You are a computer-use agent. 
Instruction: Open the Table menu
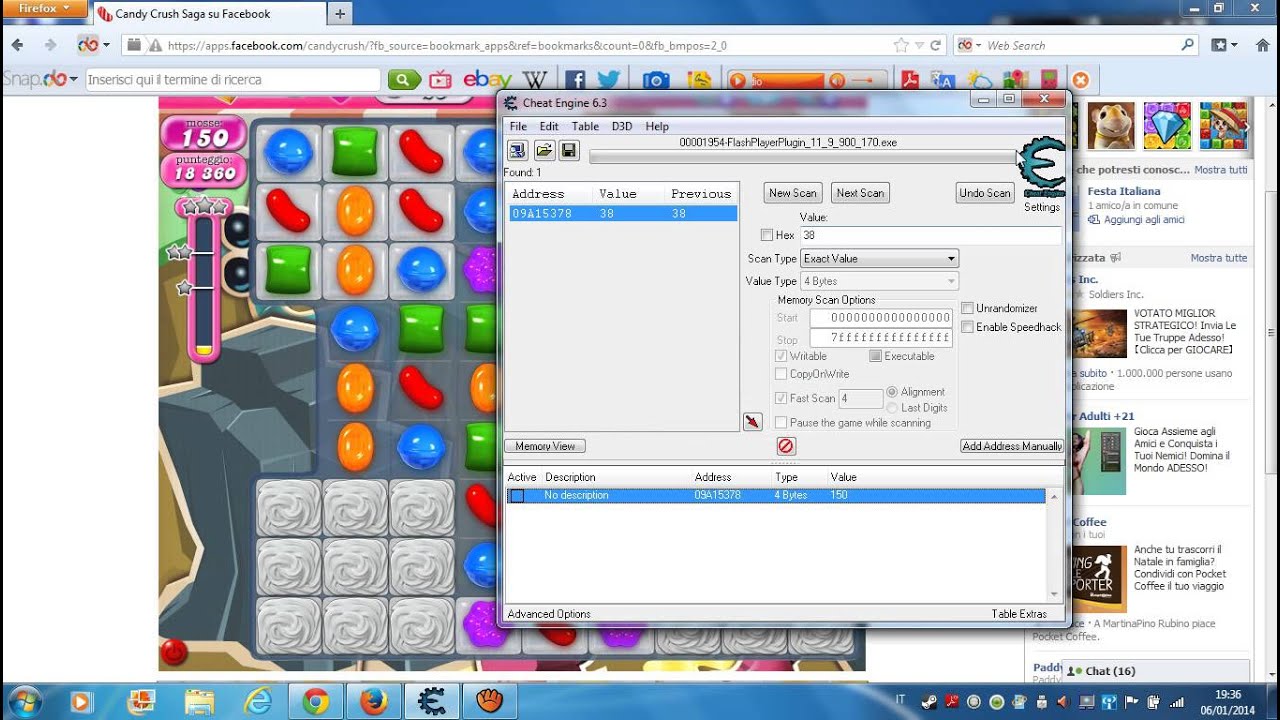pyautogui.click(x=585, y=126)
